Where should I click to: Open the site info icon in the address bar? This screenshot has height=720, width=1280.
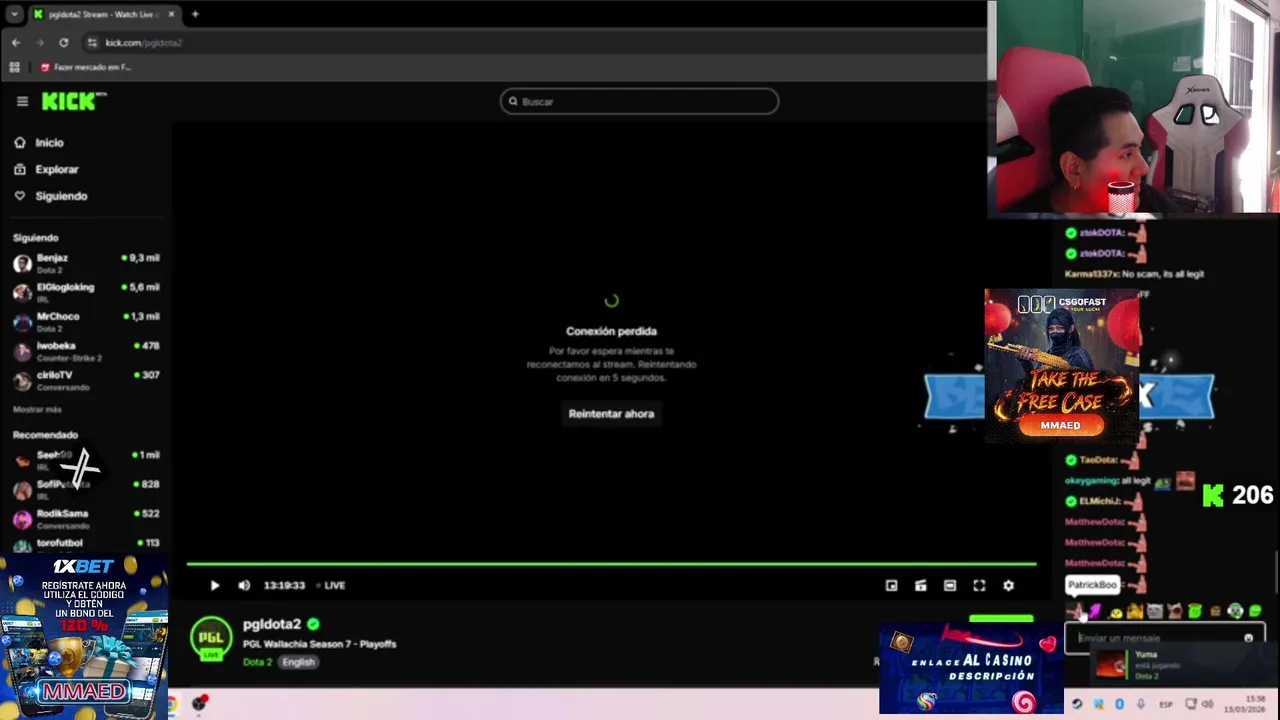click(x=92, y=43)
